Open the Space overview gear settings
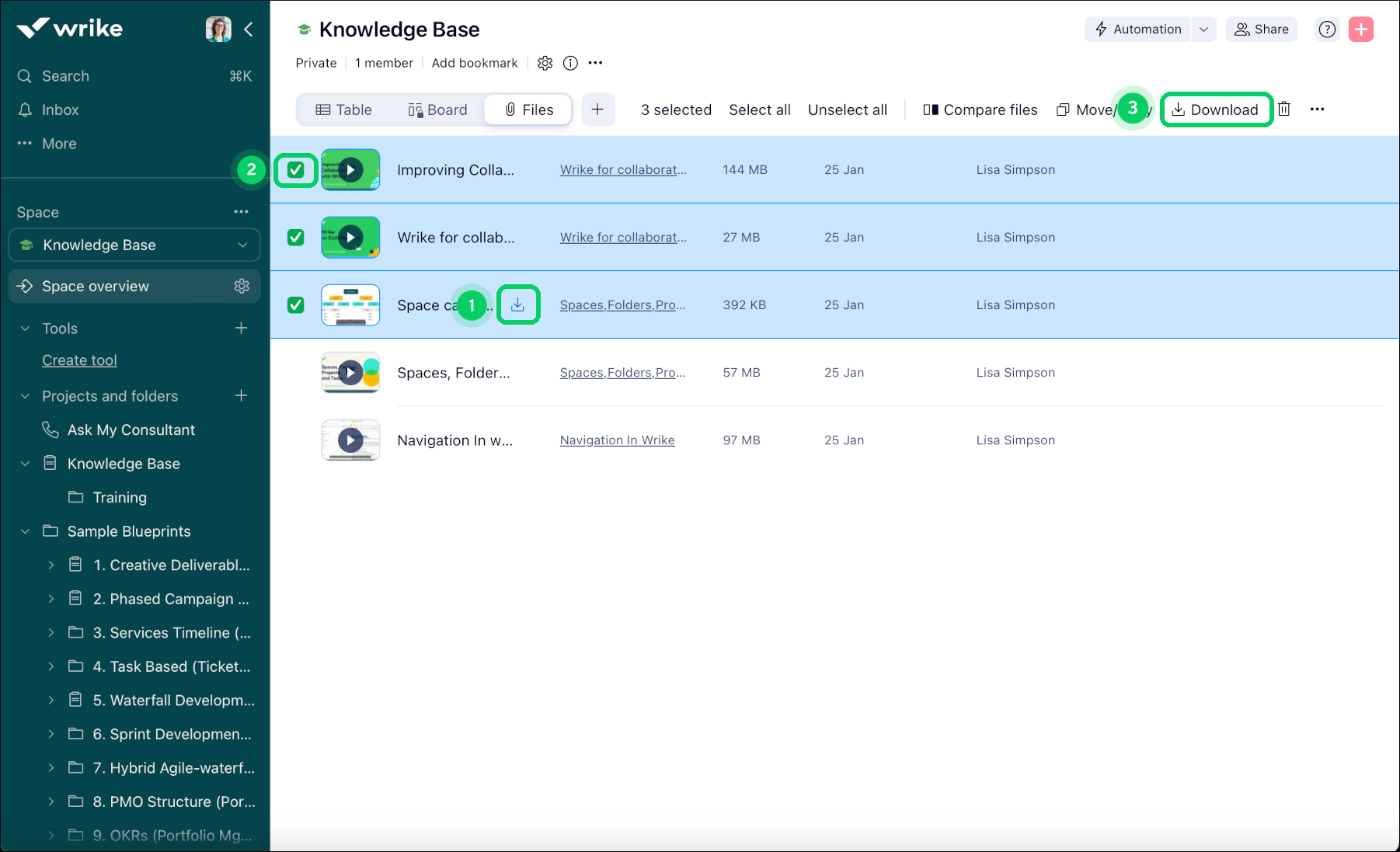The height and width of the screenshot is (852, 1400). pyautogui.click(x=242, y=286)
